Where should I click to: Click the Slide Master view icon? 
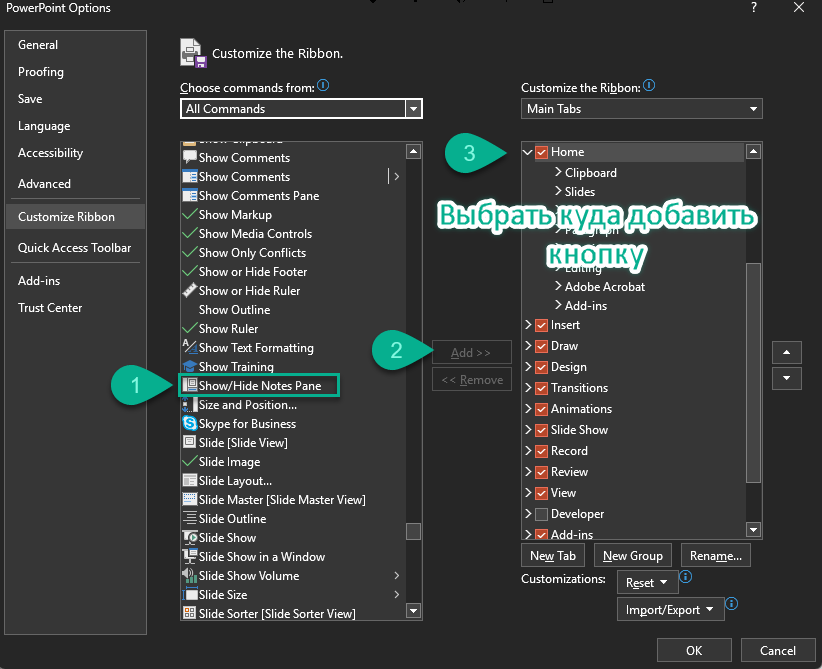click(189, 499)
